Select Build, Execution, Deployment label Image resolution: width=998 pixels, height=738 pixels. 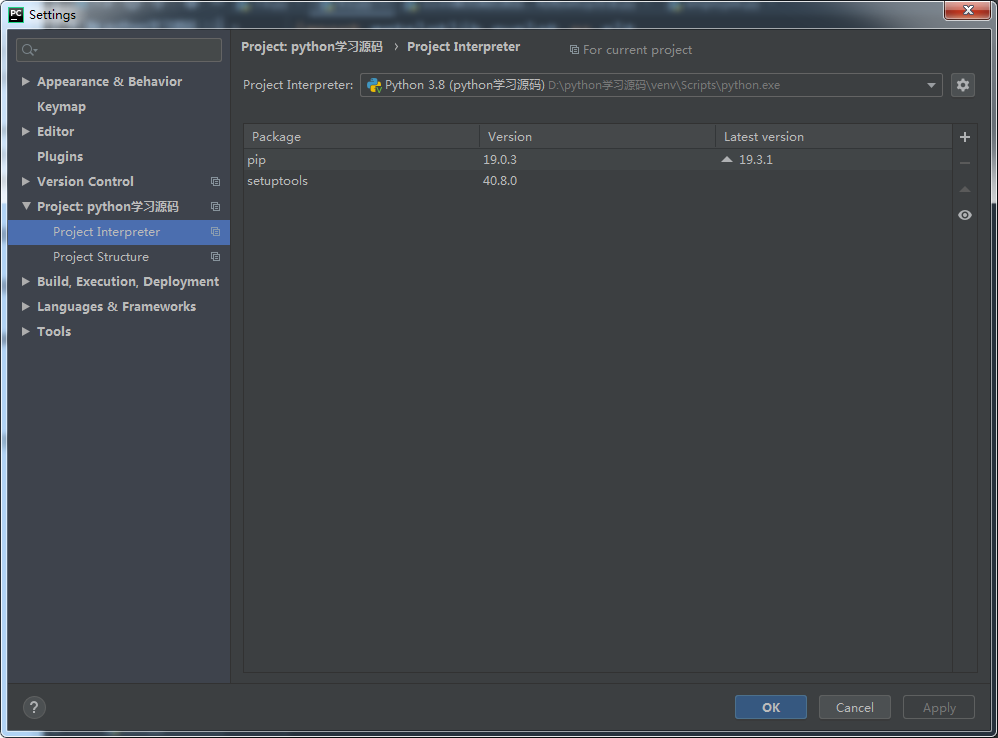(128, 281)
